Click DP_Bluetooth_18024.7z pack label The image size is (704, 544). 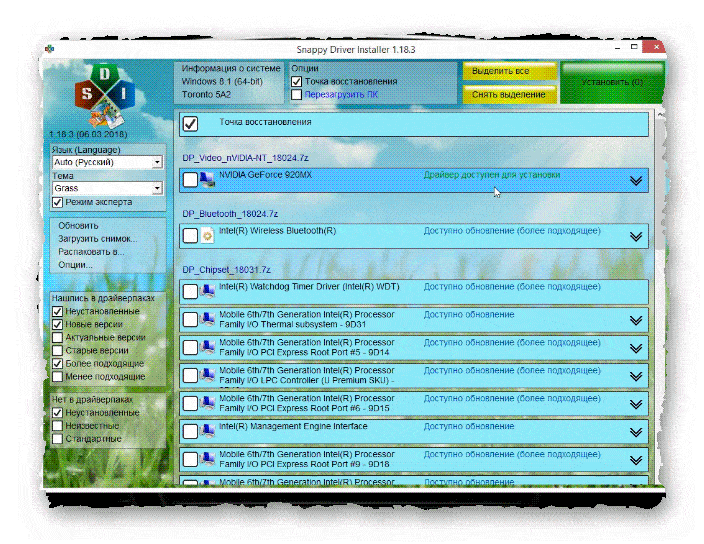pyautogui.click(x=230, y=214)
